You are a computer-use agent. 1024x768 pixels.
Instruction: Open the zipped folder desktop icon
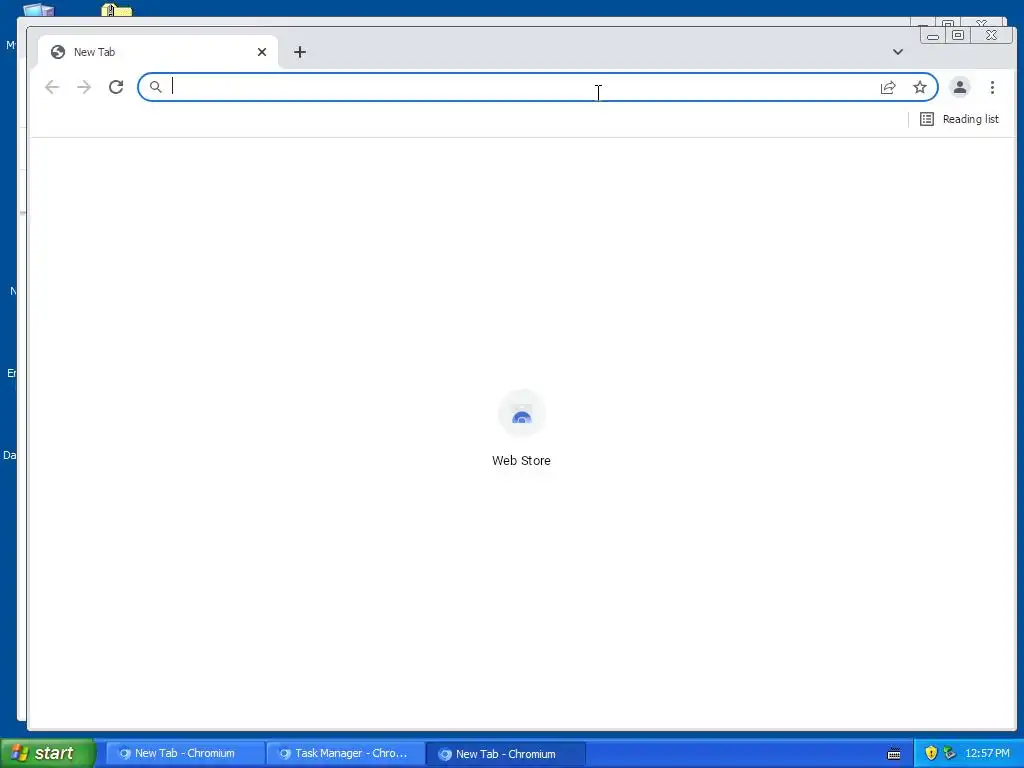[117, 10]
